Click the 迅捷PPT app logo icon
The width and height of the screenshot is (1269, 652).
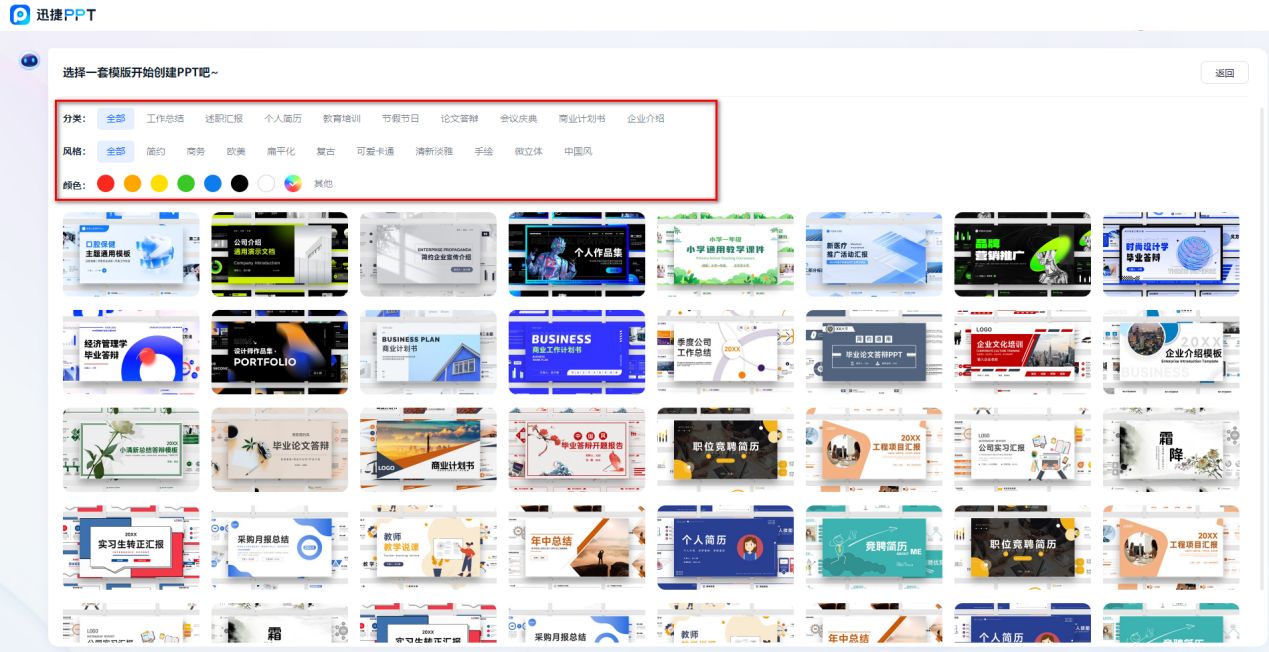(20, 15)
